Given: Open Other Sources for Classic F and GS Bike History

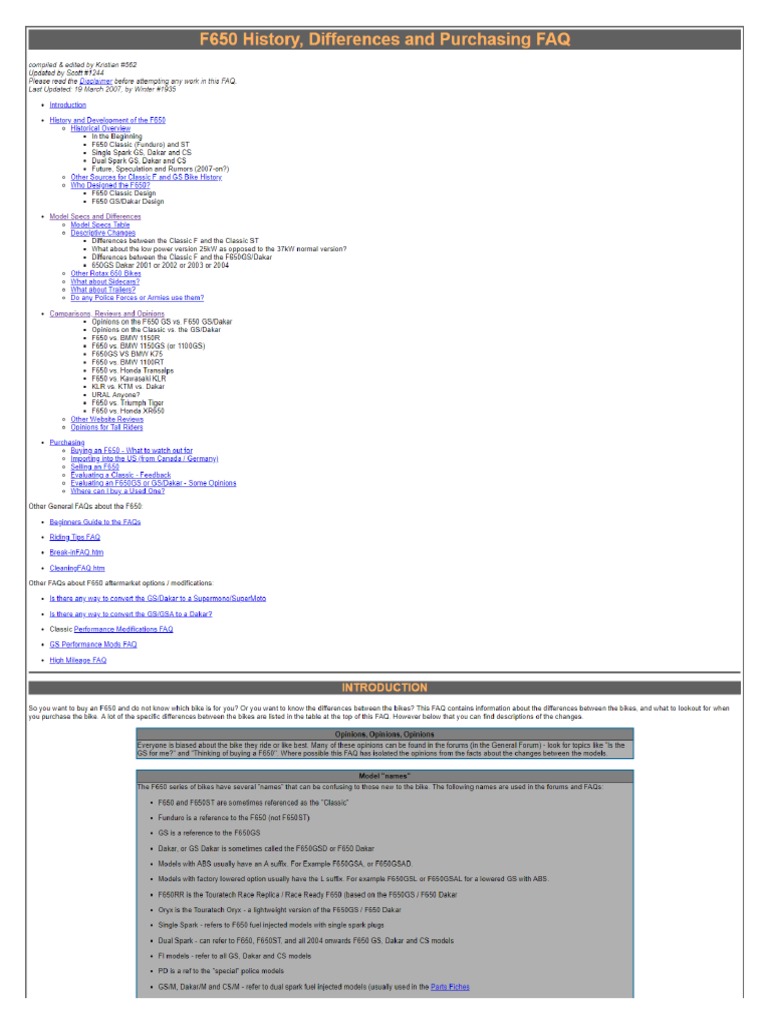Looking at the screenshot, I should point(146,177).
